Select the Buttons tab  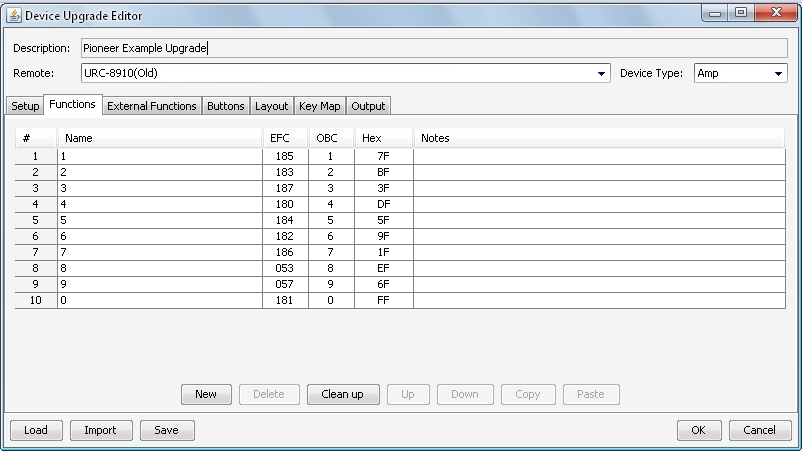(225, 106)
